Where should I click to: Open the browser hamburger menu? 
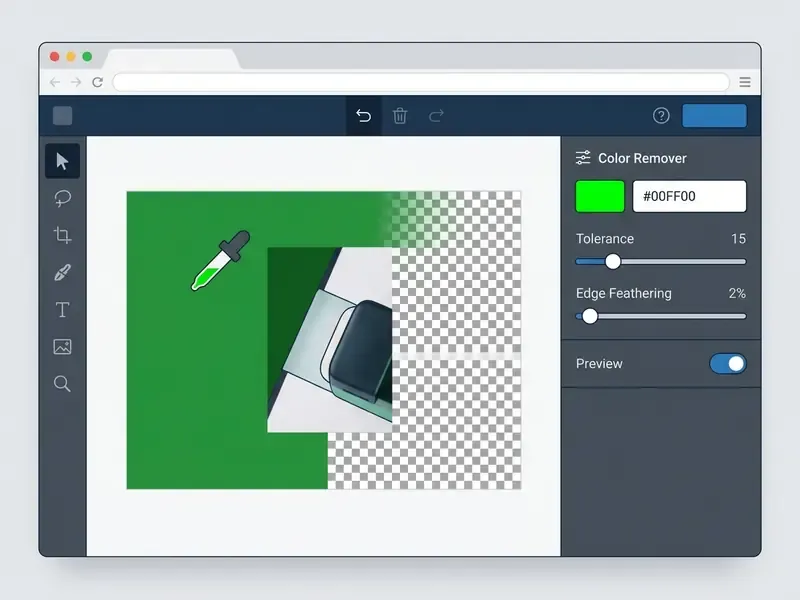(745, 82)
